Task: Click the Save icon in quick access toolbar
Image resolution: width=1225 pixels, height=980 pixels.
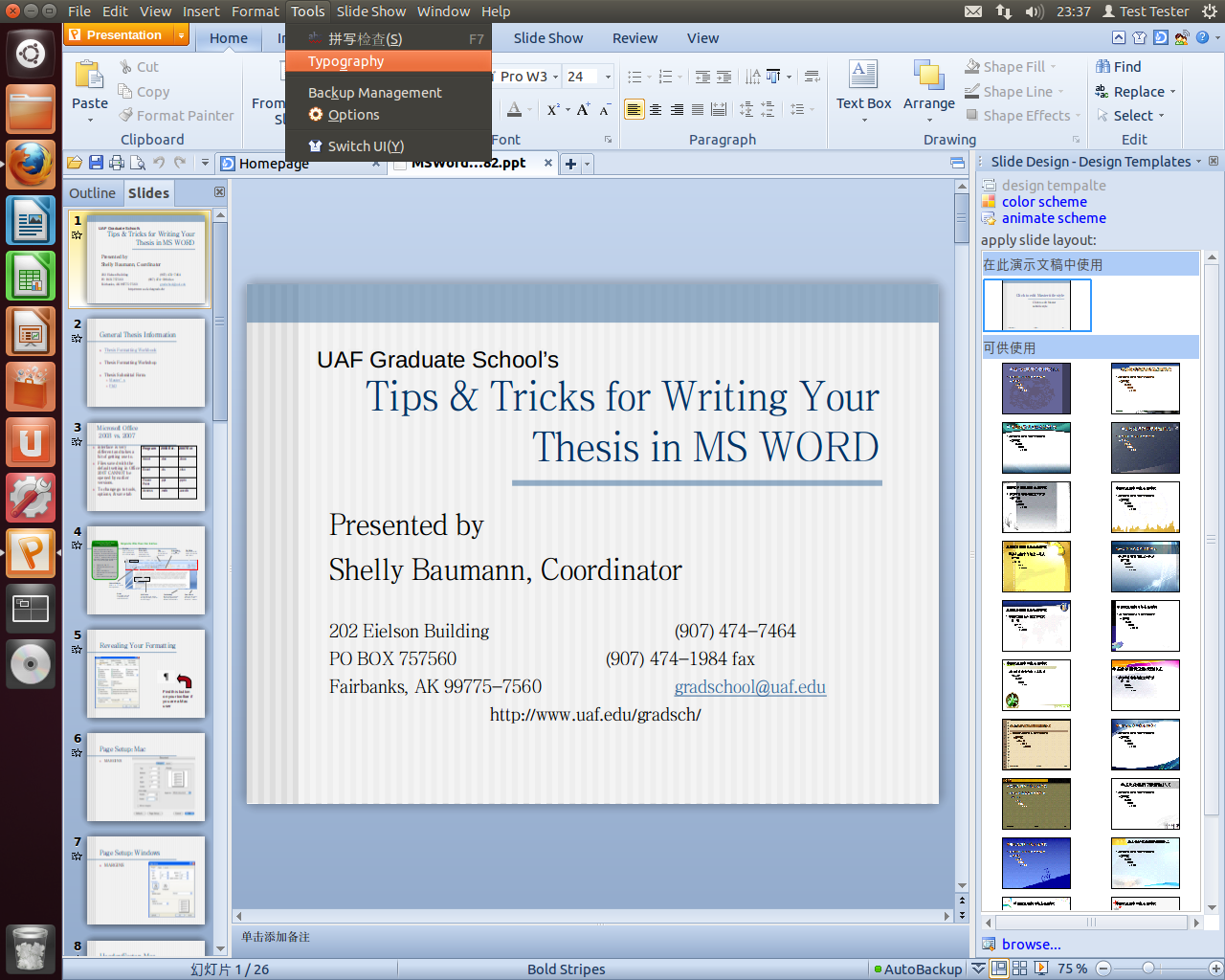Action: tap(96, 163)
